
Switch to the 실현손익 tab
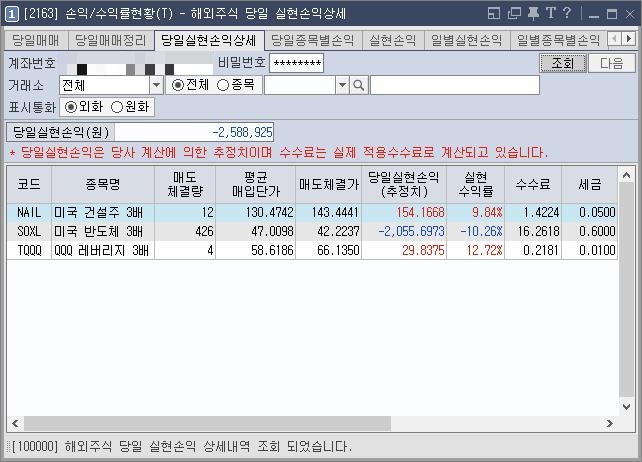393,41
